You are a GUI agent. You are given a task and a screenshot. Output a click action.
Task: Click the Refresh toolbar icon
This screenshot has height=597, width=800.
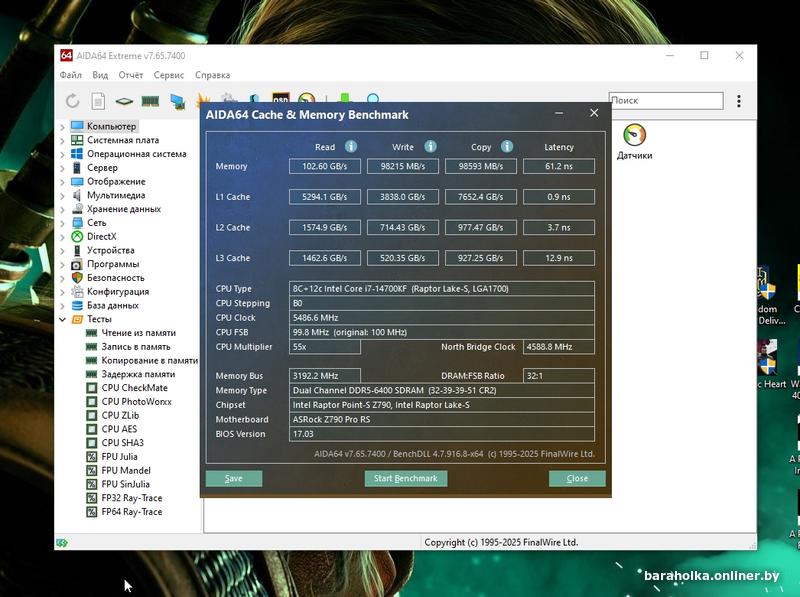pos(72,101)
